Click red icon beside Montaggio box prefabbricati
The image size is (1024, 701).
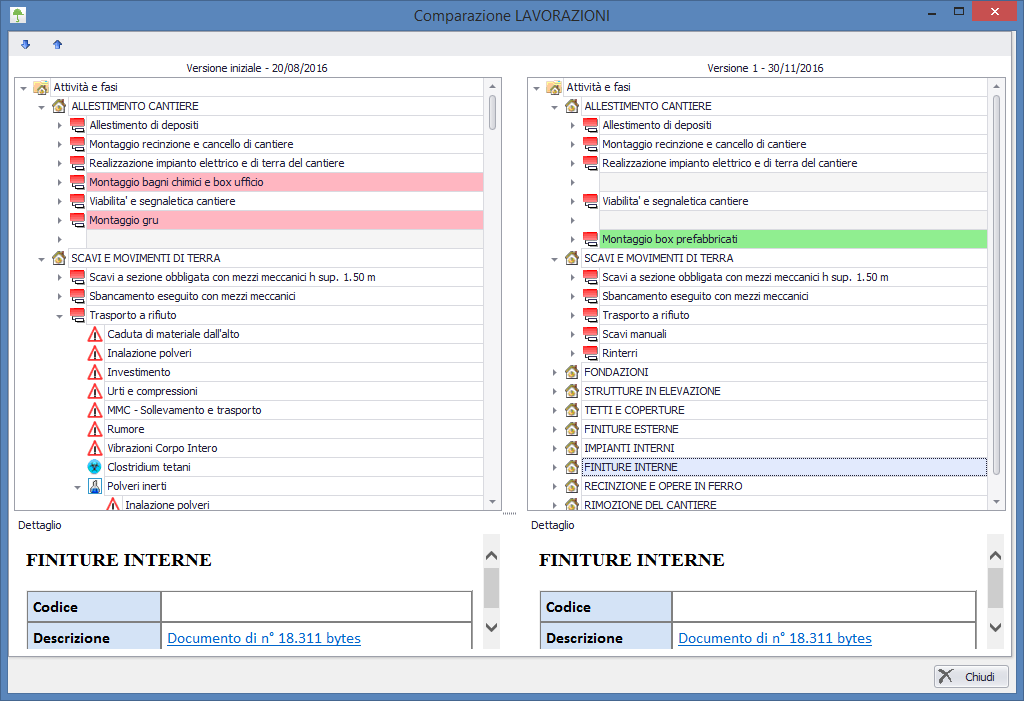coord(590,239)
